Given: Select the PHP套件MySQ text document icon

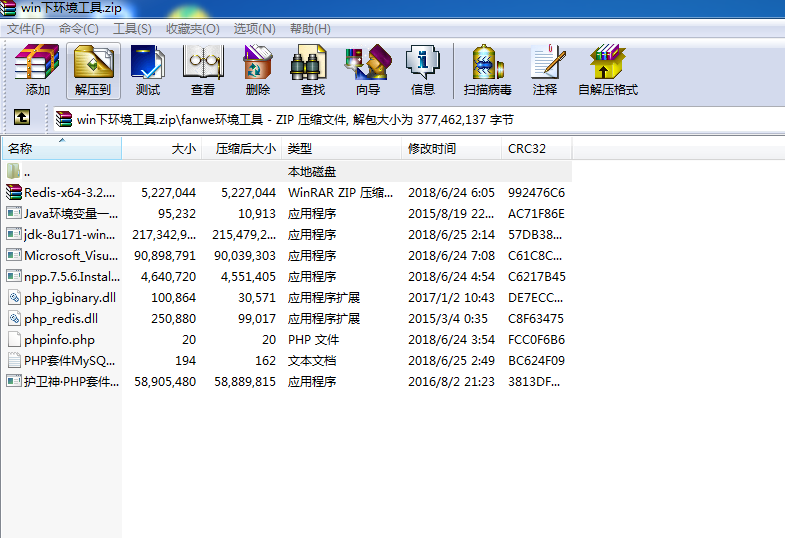Looking at the screenshot, I should pyautogui.click(x=14, y=360).
